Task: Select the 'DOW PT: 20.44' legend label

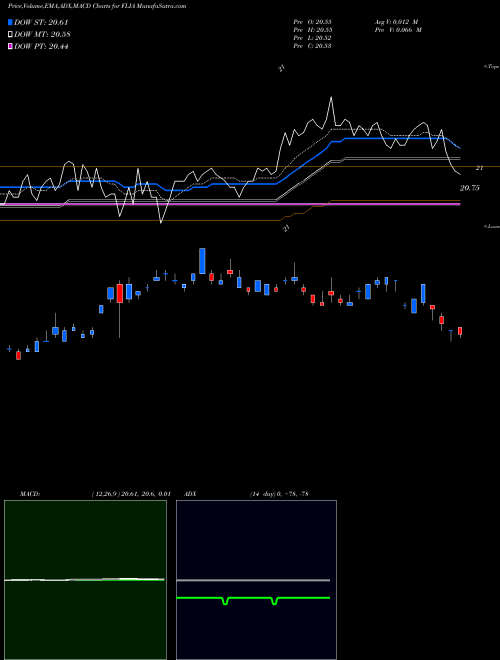Action: 41,47
